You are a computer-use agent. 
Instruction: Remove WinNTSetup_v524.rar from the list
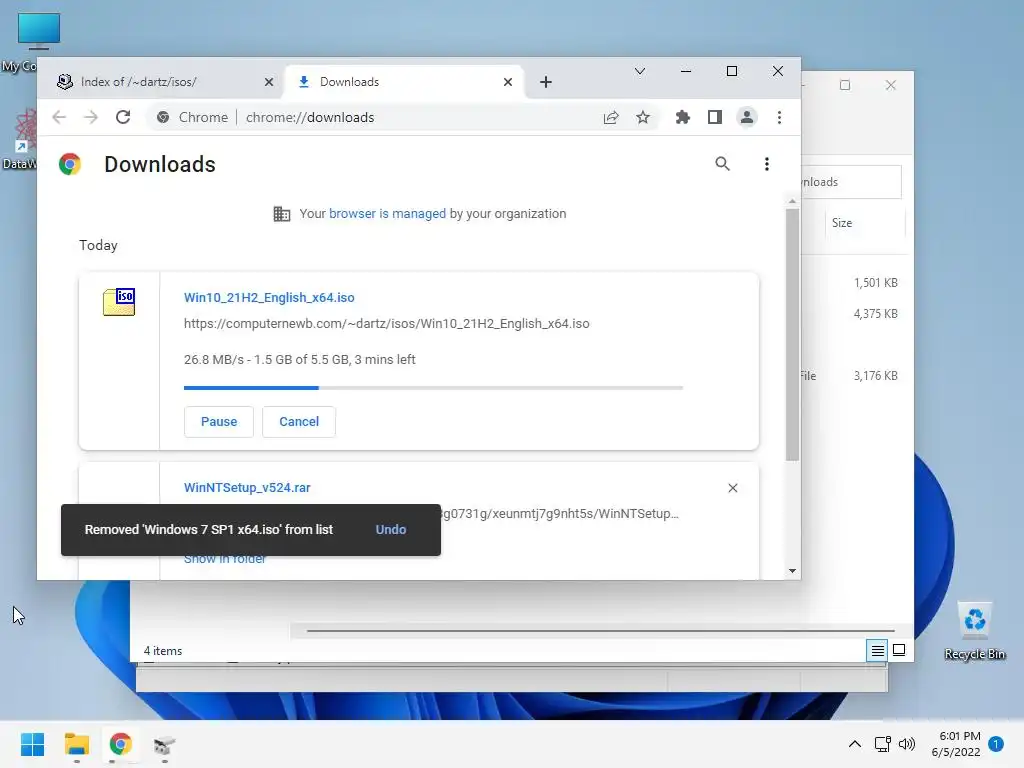point(733,488)
